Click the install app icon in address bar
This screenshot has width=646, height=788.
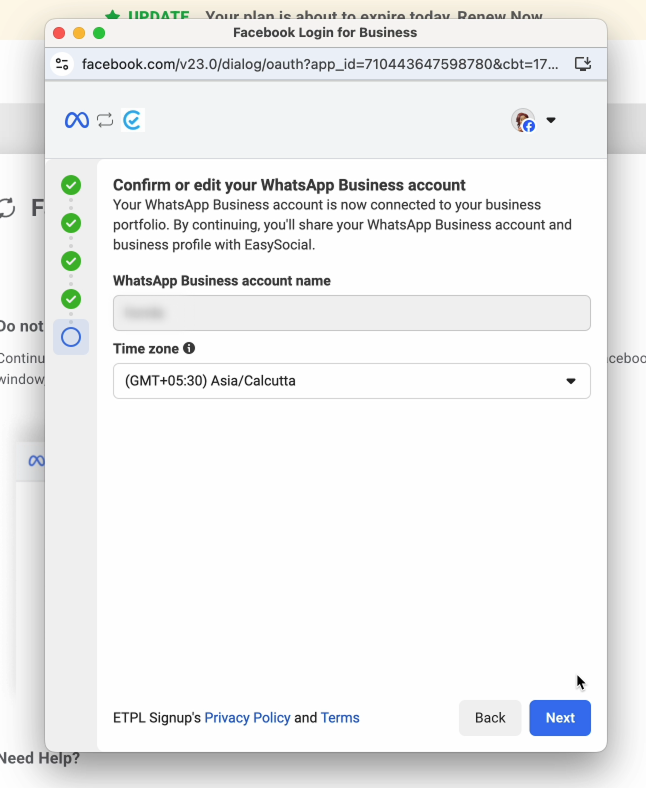pos(583,64)
